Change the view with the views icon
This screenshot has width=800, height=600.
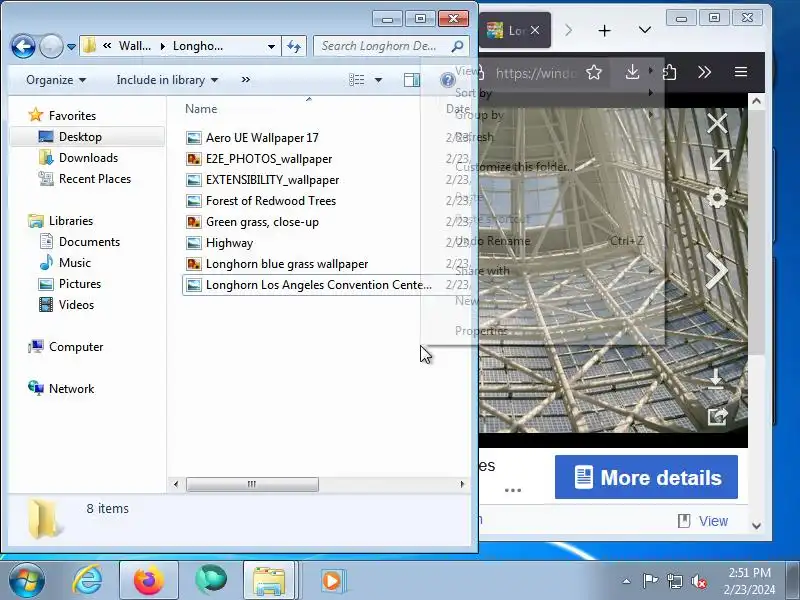[357, 80]
